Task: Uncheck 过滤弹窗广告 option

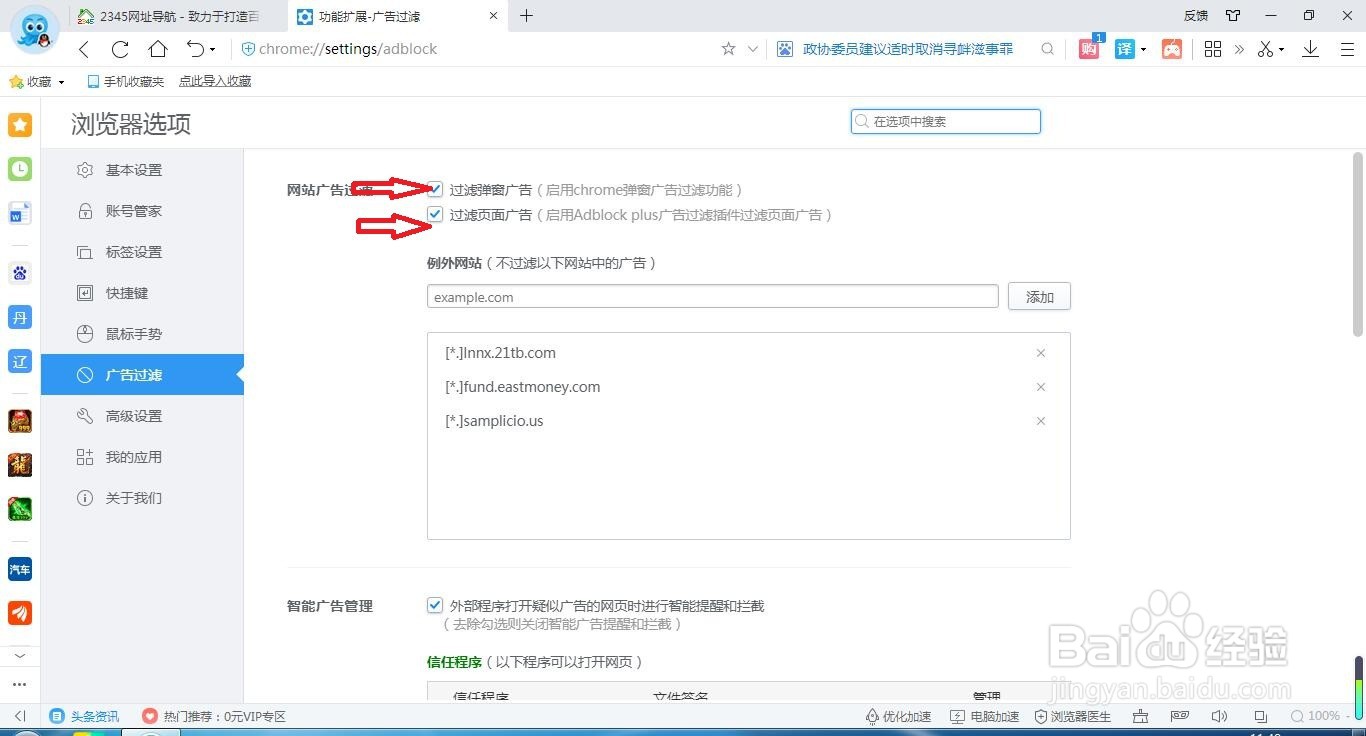Action: (435, 188)
